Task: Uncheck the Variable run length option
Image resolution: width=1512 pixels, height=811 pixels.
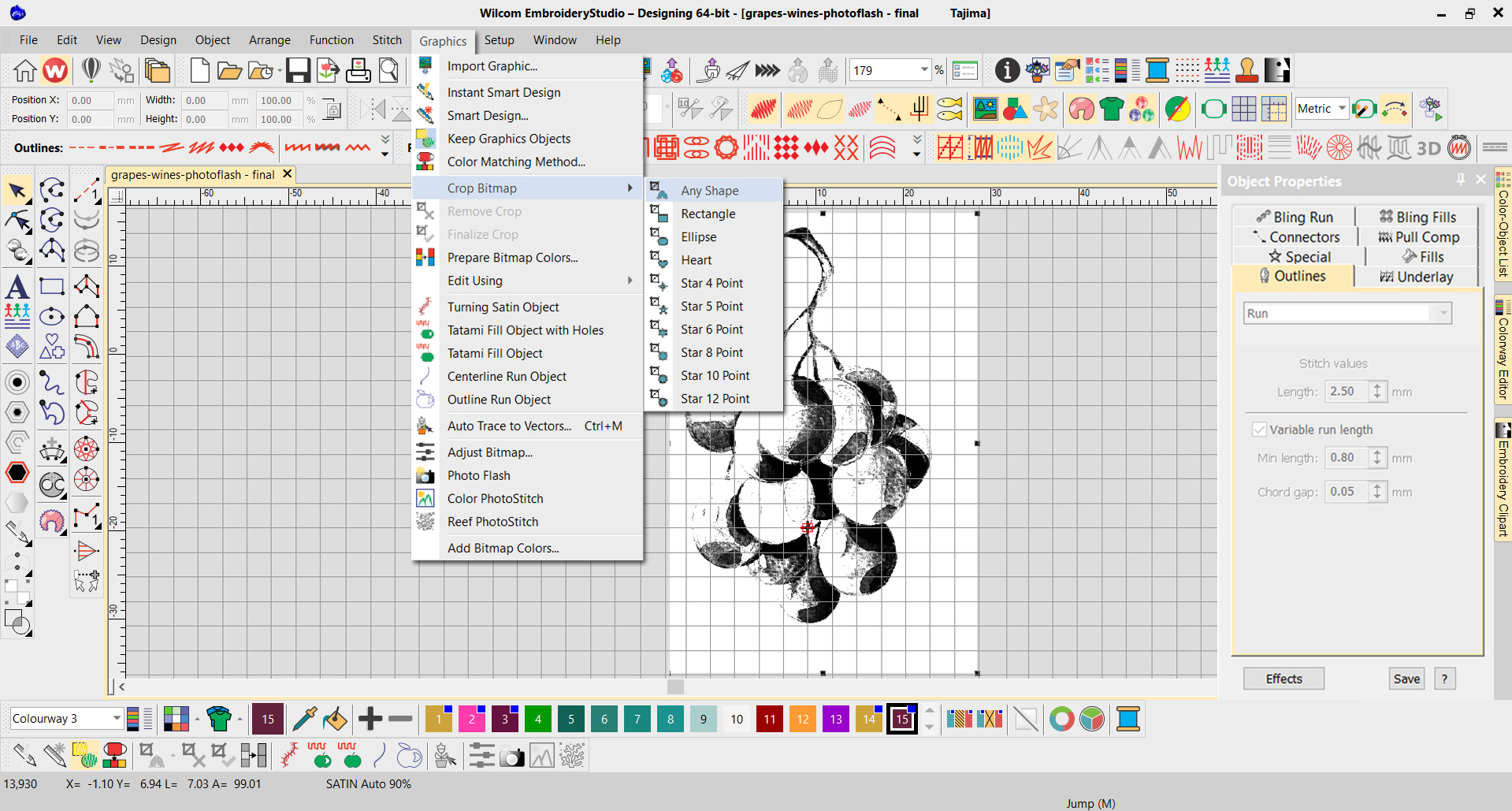Action: [x=1260, y=429]
